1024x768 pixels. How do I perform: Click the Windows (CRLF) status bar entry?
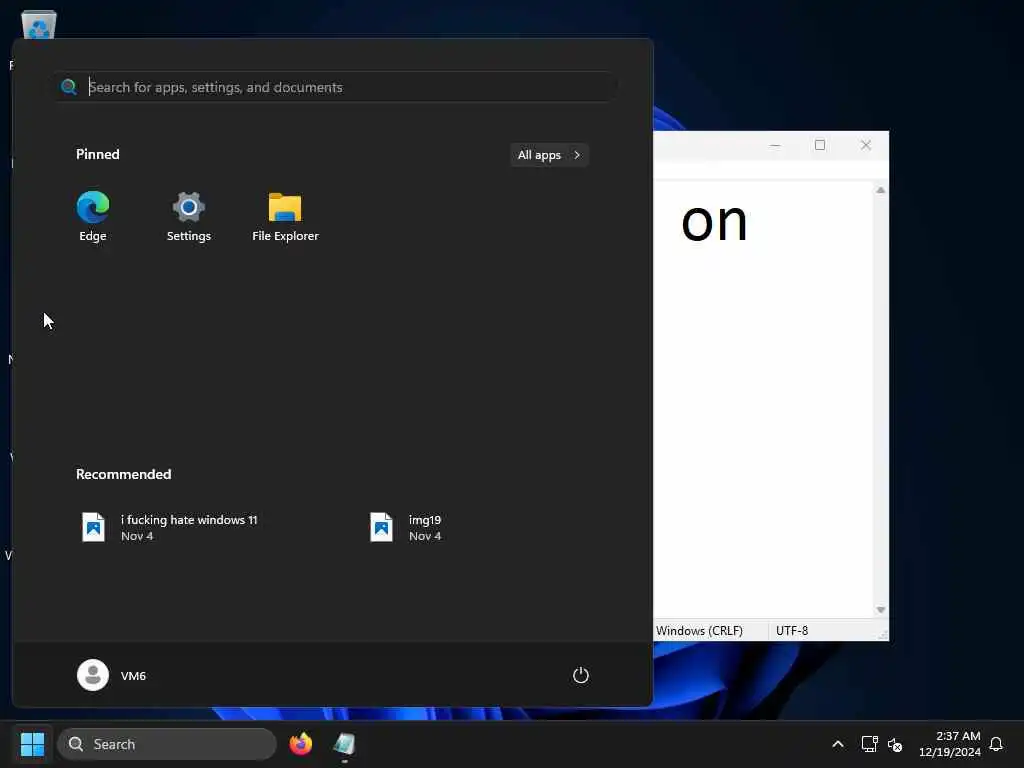click(x=699, y=631)
